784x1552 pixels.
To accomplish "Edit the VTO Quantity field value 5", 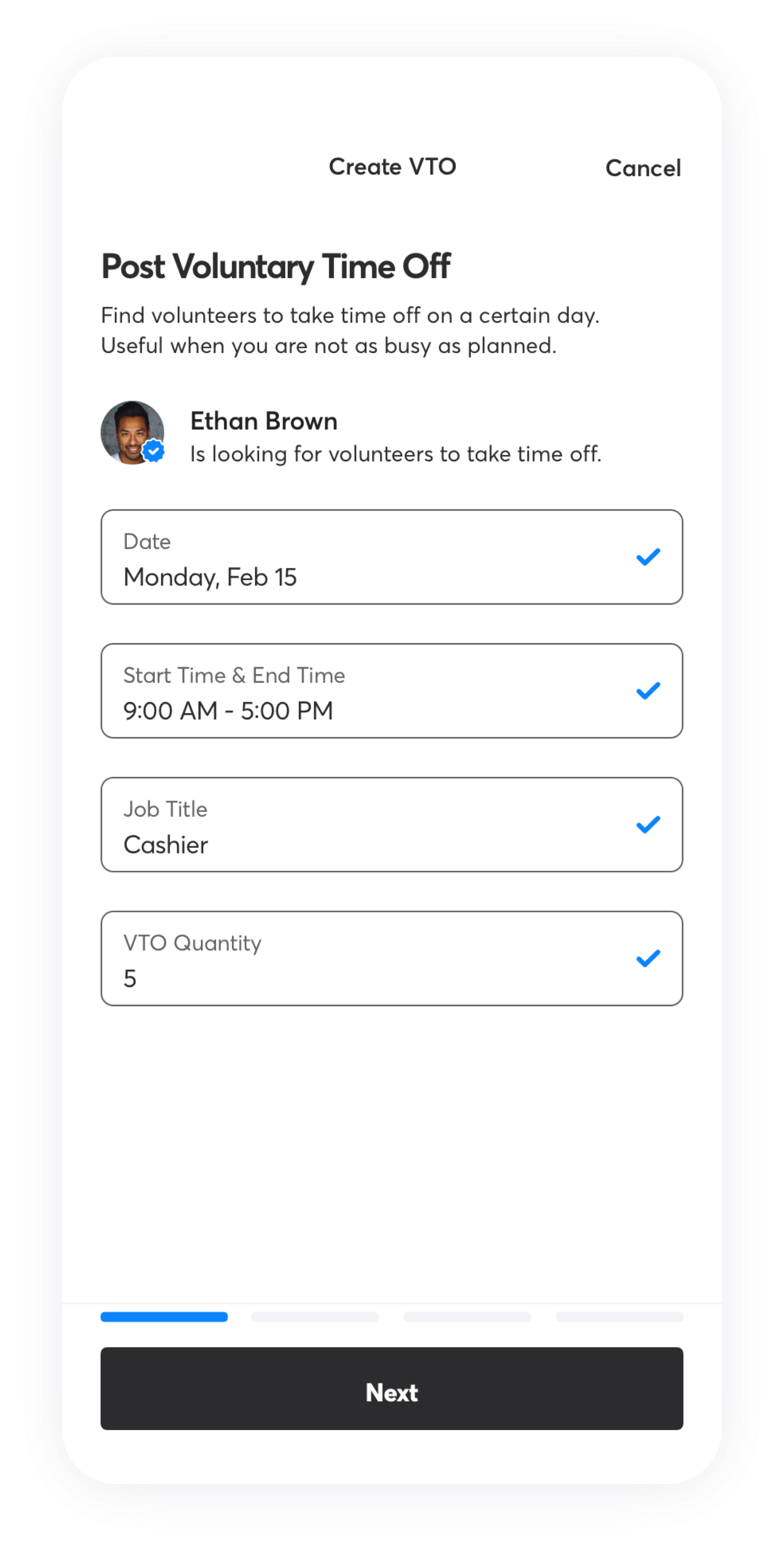I will point(392,958).
